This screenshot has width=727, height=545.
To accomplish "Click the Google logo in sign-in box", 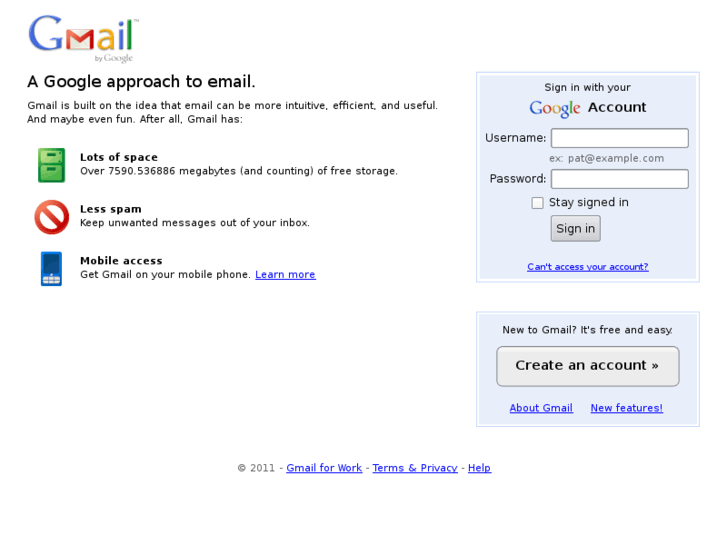I will coord(555,108).
